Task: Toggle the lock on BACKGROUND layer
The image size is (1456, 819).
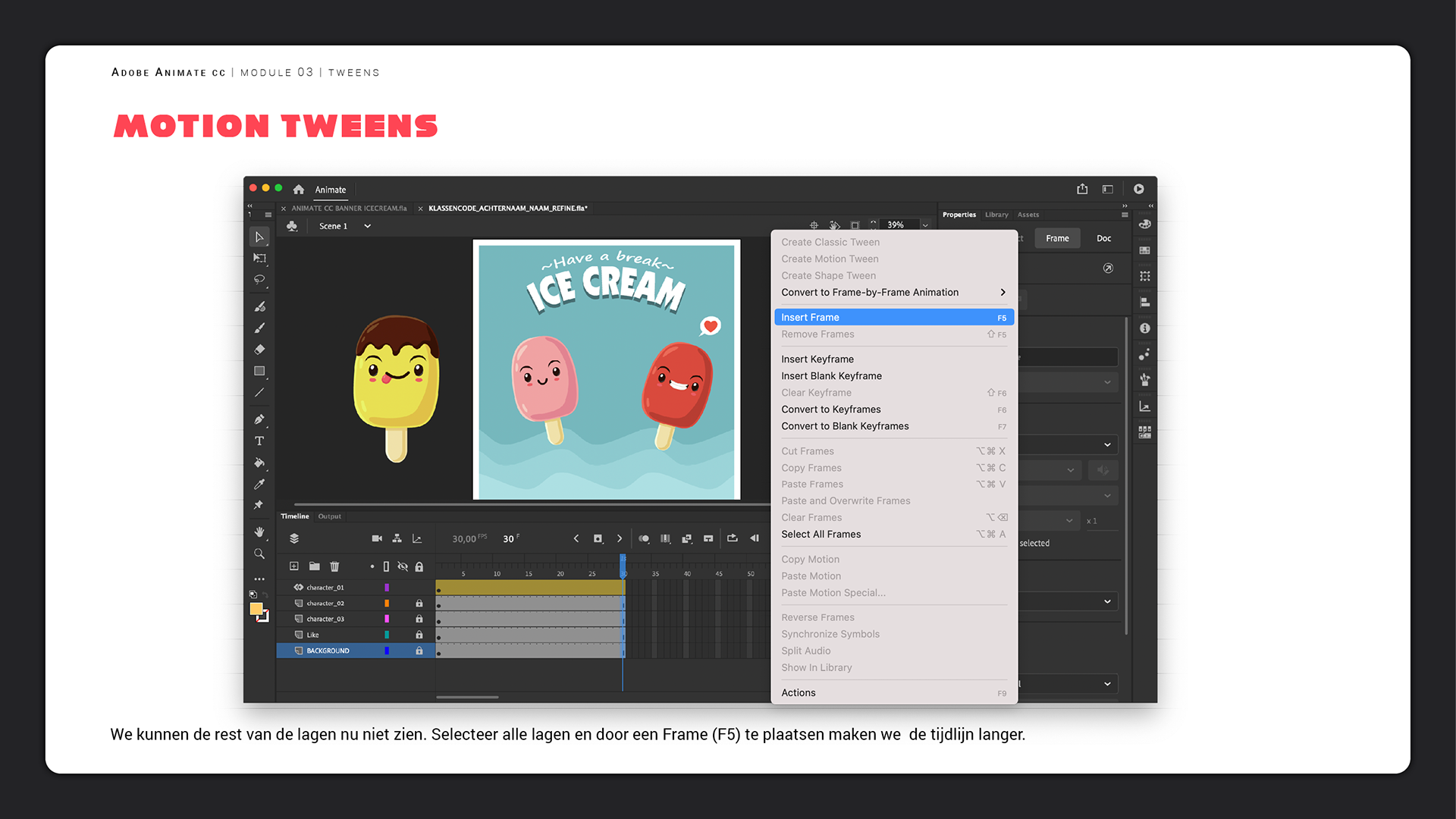Action: [419, 651]
